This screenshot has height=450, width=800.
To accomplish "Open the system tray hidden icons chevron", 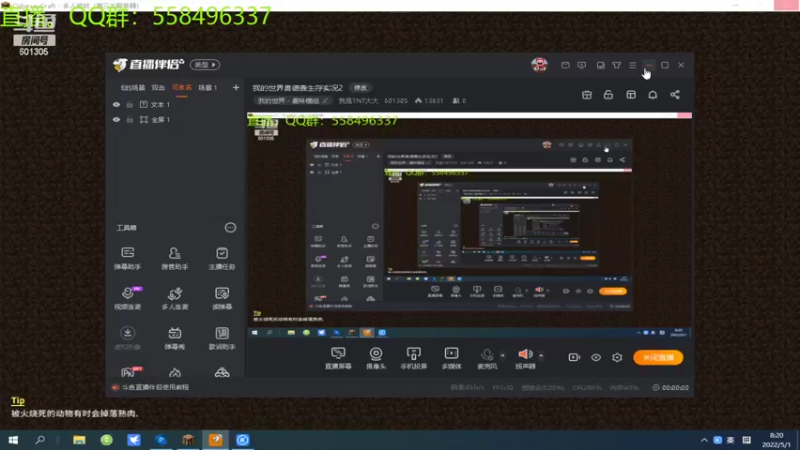I will (704, 440).
